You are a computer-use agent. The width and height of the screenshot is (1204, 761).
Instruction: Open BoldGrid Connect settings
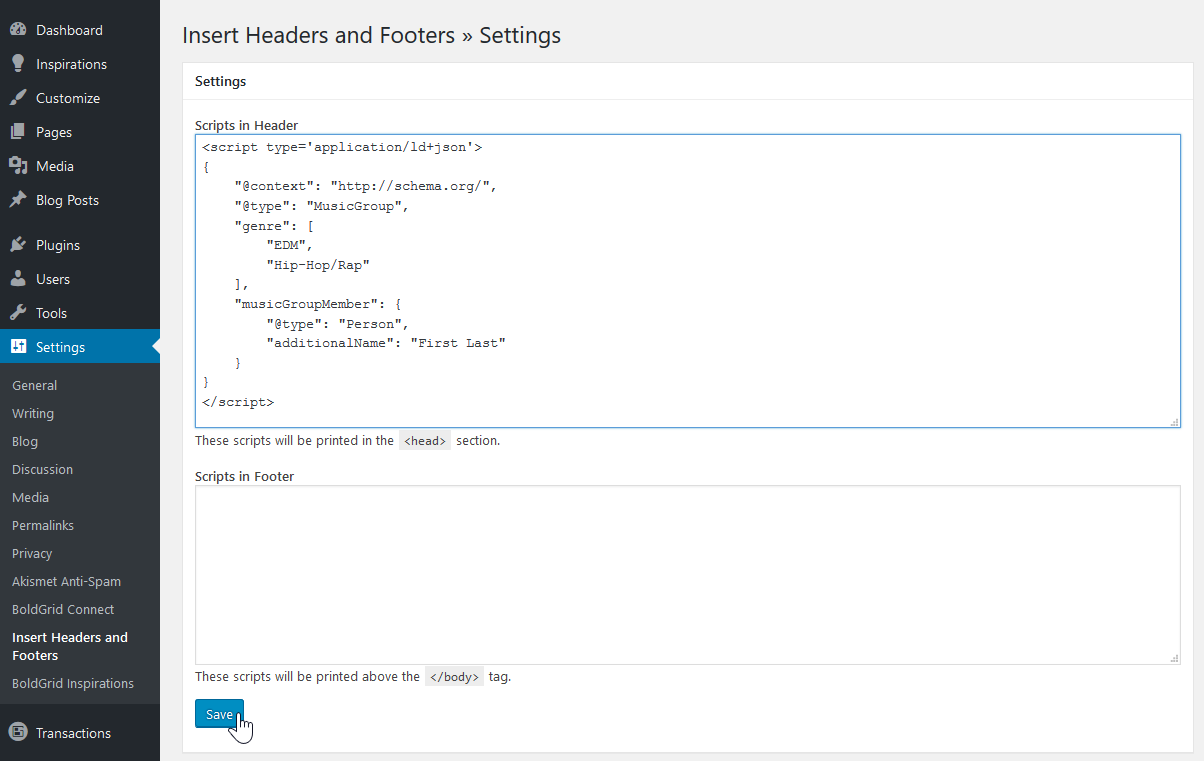(x=63, y=609)
